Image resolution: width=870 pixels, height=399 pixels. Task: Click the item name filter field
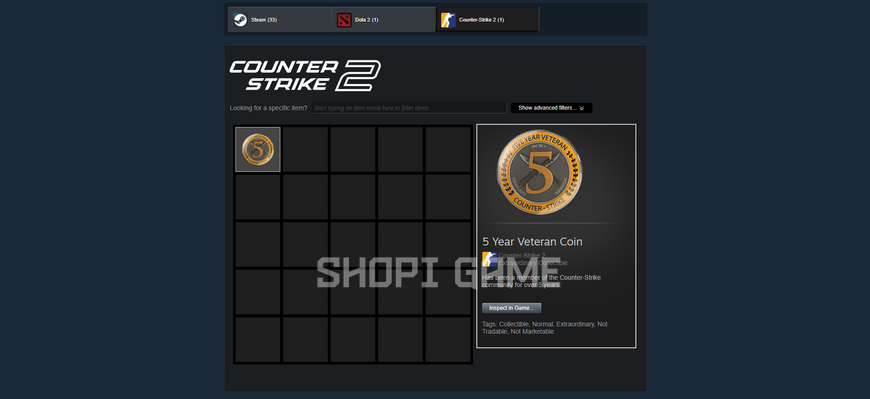pyautogui.click(x=409, y=108)
